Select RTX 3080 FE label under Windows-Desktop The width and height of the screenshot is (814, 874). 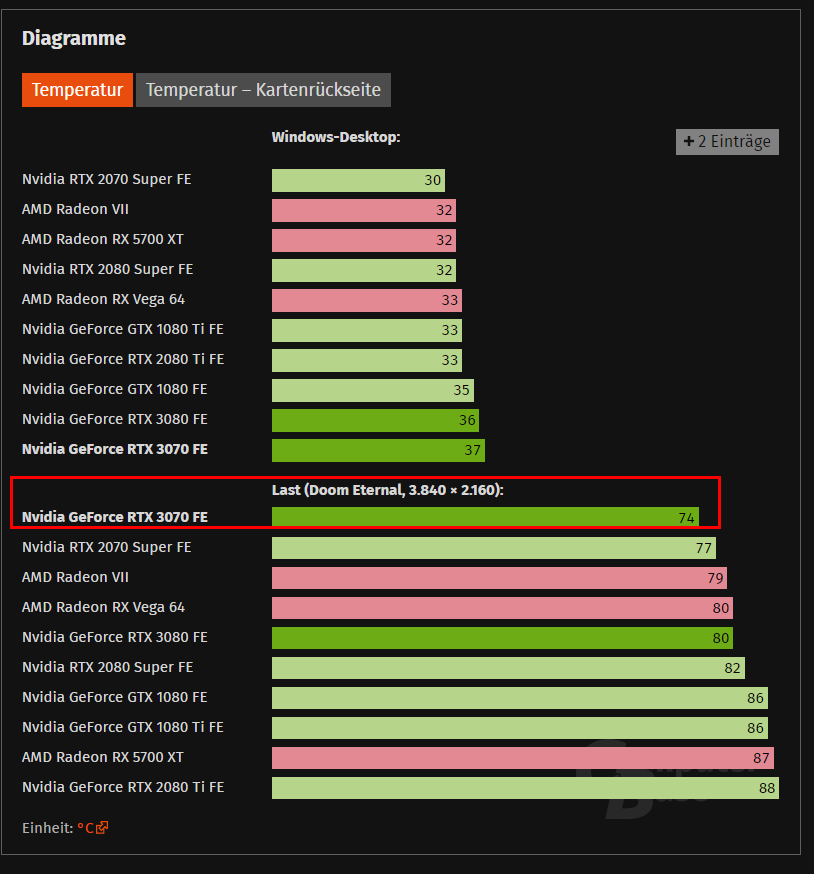114,420
